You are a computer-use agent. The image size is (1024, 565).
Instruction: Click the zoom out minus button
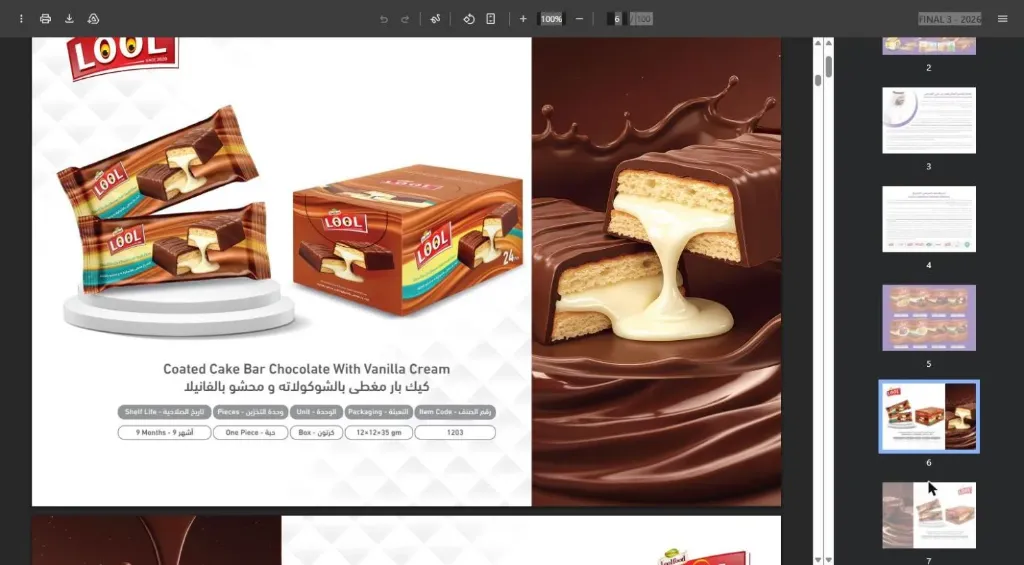(579, 19)
